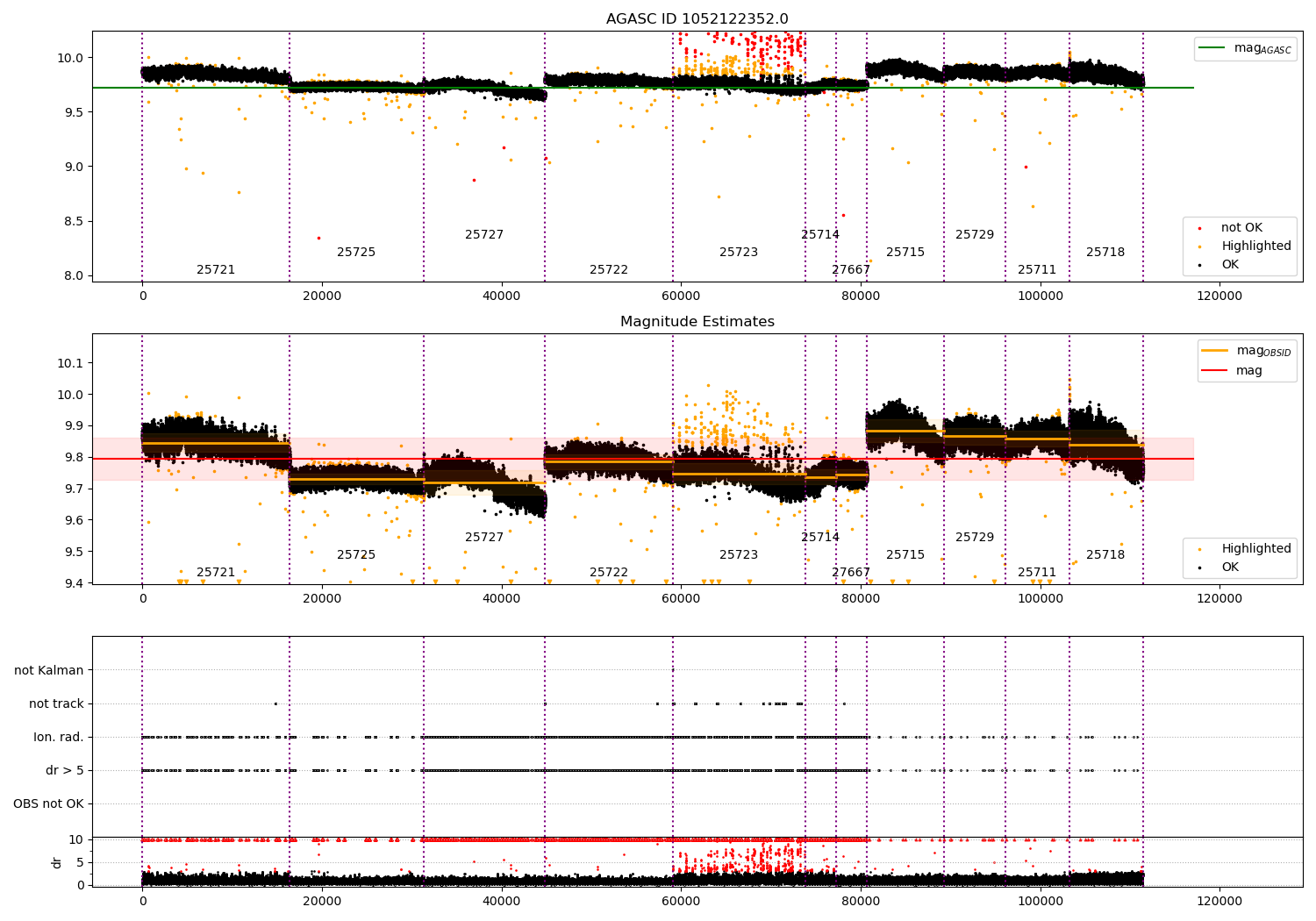Select the mag OBSID legend entry
This screenshot has height=921, width=1316.
(x=1247, y=351)
